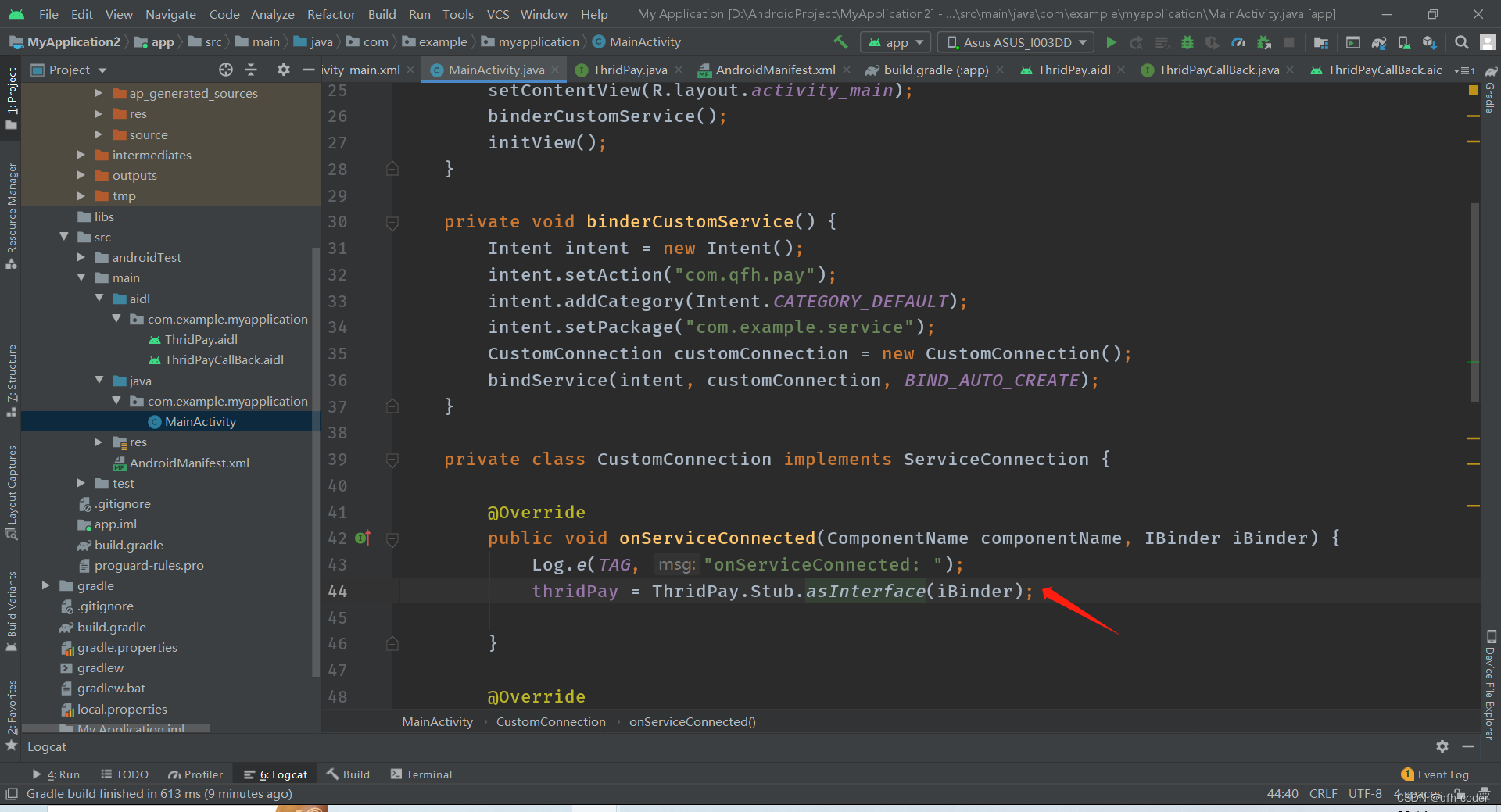Toggle the 1: Project tool window
Screen dimensions: 1501x812
(x=11, y=98)
